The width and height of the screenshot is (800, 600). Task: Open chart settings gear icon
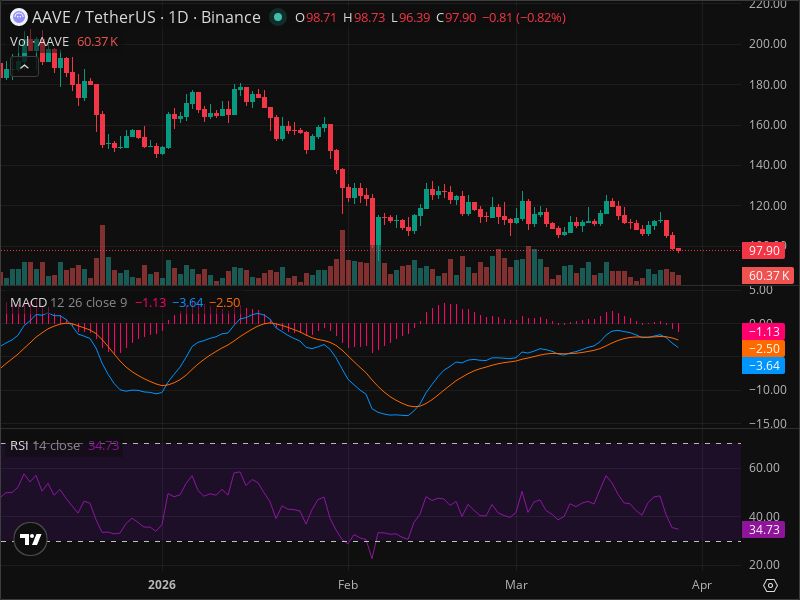coord(770,585)
